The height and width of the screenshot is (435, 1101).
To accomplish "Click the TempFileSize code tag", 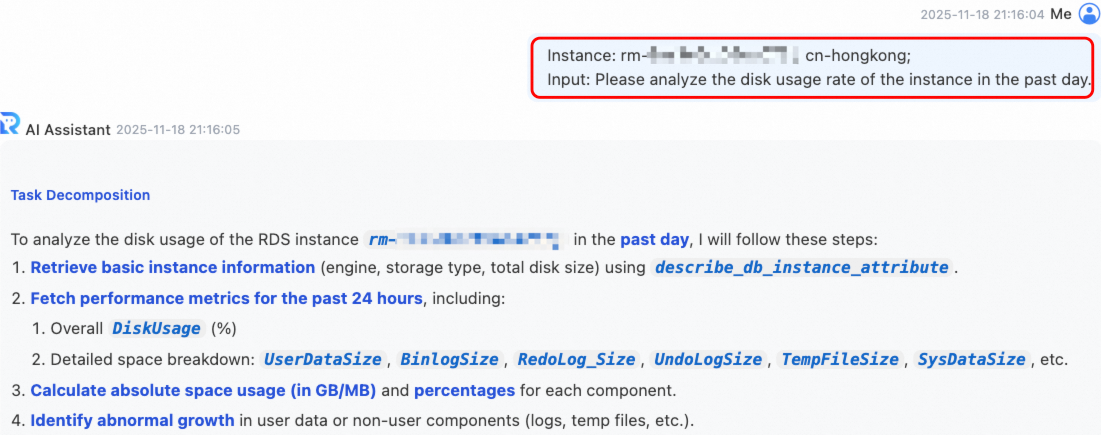I will (840, 359).
